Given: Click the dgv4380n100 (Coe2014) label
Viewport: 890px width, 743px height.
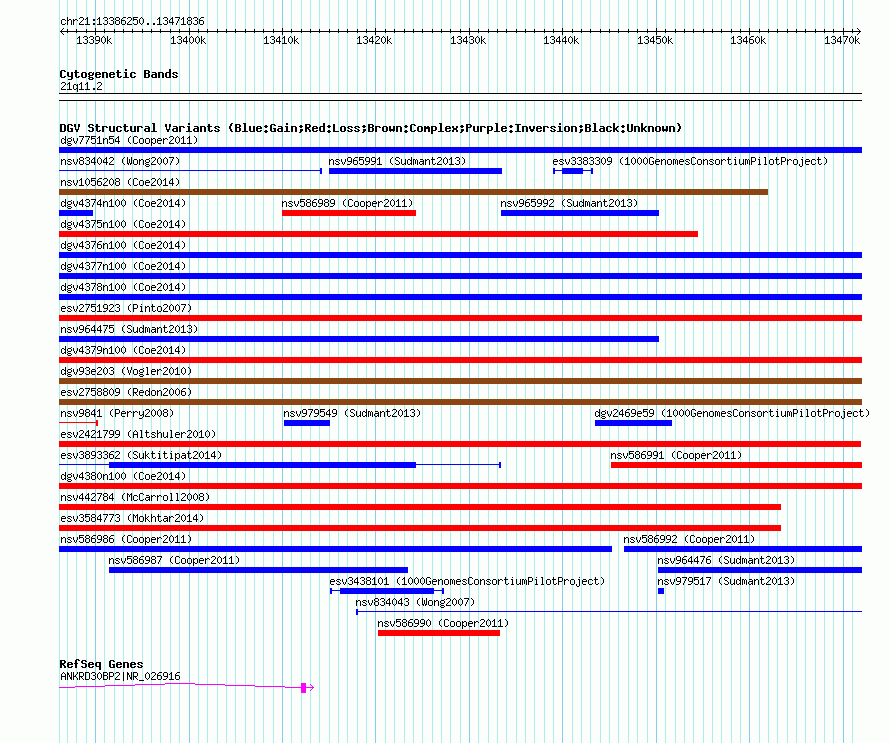Looking at the screenshot, I should (x=123, y=476).
